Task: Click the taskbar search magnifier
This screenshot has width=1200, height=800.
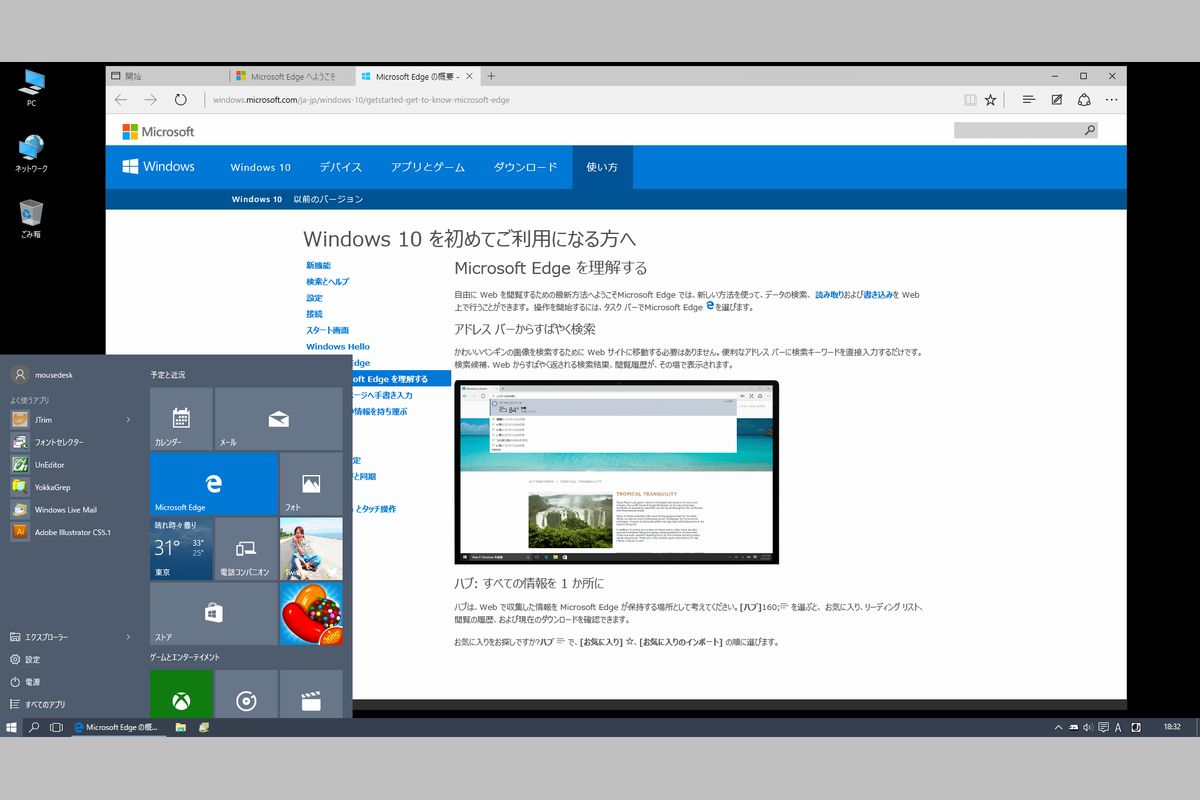Action: click(x=34, y=727)
